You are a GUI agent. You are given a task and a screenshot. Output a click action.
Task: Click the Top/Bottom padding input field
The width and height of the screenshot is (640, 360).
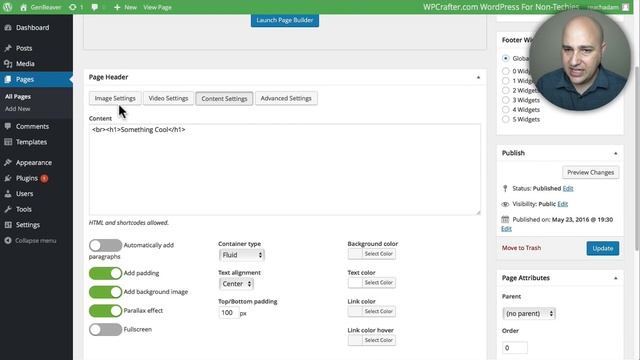pos(229,313)
